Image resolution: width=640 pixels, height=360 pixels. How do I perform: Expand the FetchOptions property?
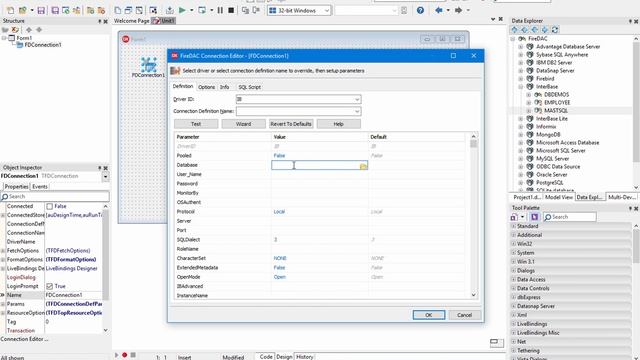(3, 251)
